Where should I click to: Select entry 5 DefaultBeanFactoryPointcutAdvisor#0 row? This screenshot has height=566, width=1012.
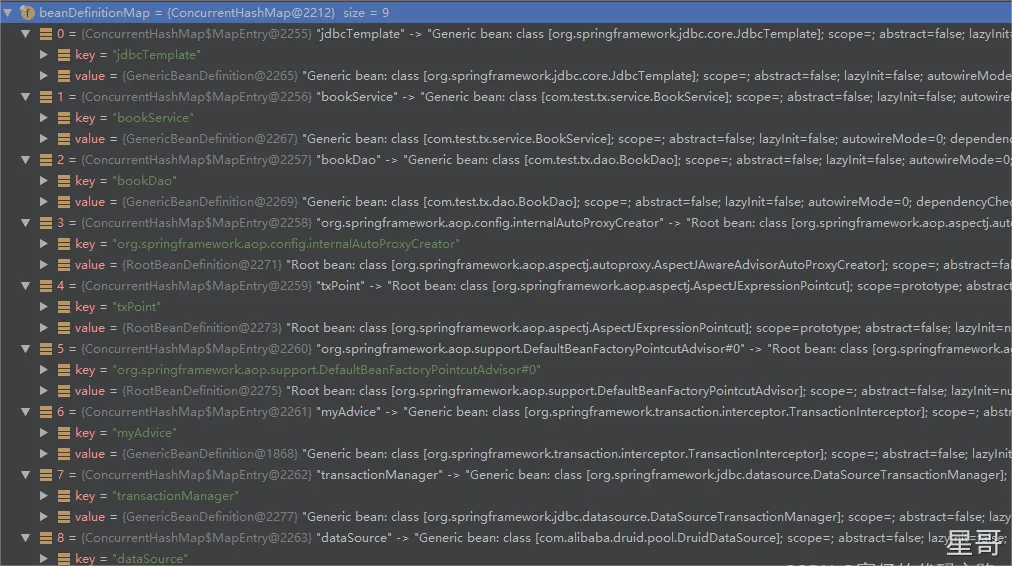[400, 349]
